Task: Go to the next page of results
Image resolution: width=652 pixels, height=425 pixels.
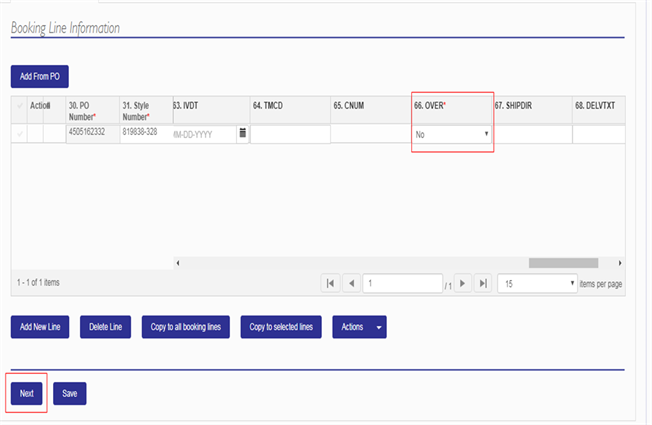Action: (463, 284)
